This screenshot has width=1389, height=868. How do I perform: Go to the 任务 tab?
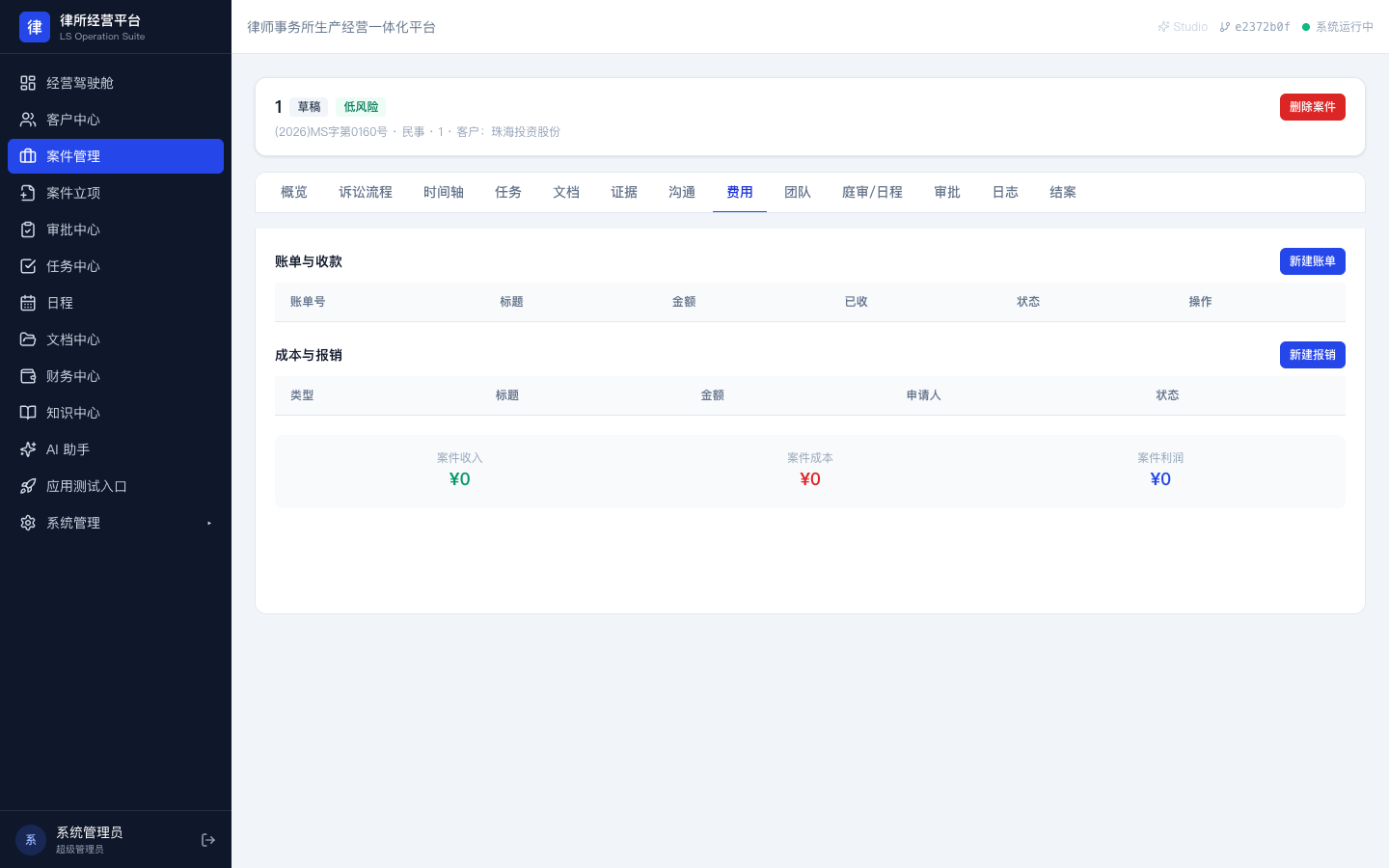[508, 192]
